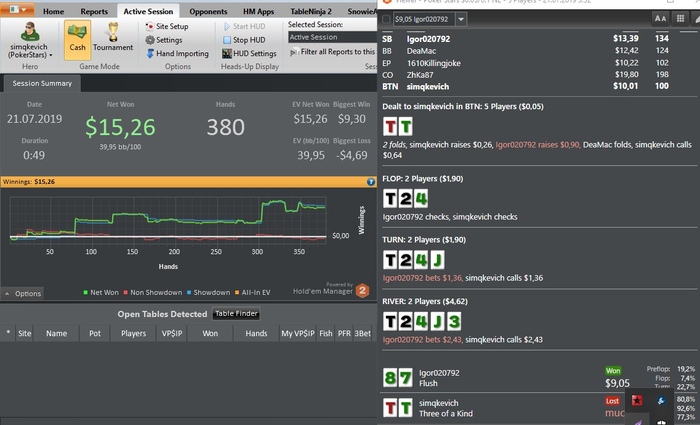
Task: Open the application menu button
Action: pyautogui.click(x=17, y=9)
